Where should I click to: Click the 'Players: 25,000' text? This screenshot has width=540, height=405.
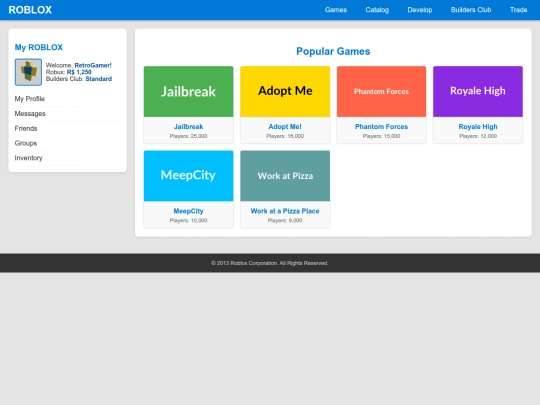click(188, 136)
